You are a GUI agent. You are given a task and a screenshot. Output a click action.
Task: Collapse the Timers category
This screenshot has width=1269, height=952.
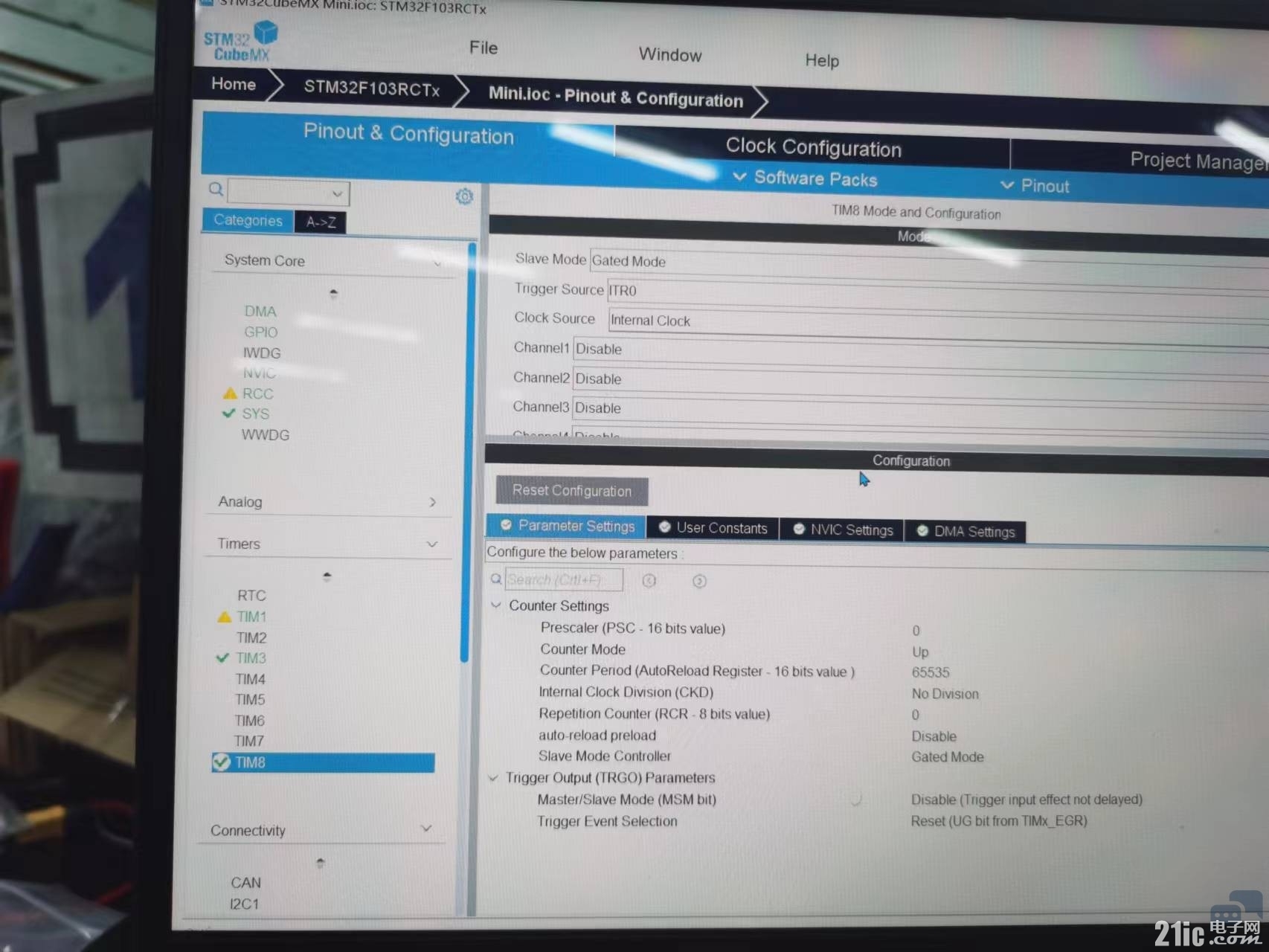[x=432, y=544]
